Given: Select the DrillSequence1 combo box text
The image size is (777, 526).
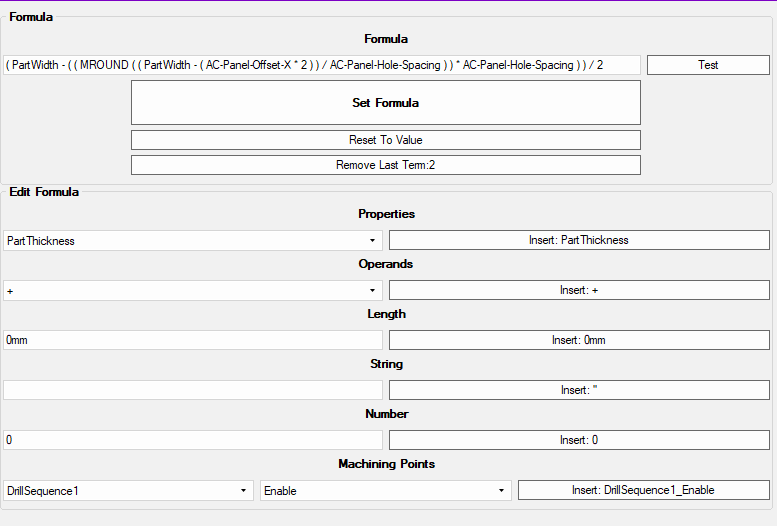Looking at the screenshot, I should click(x=43, y=491).
